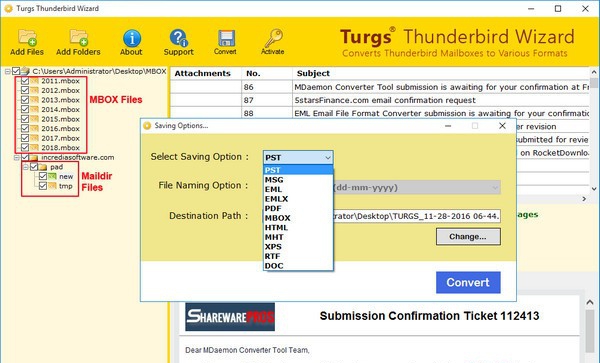Click the Activate key icon
The height and width of the screenshot is (363, 600).
273,38
